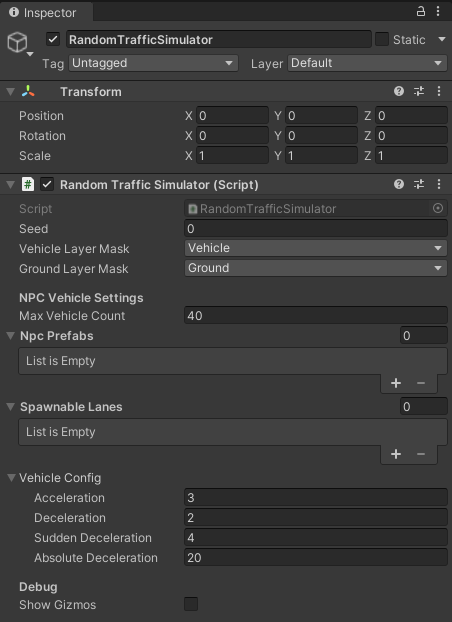Open Transform component help reference

(x=399, y=91)
